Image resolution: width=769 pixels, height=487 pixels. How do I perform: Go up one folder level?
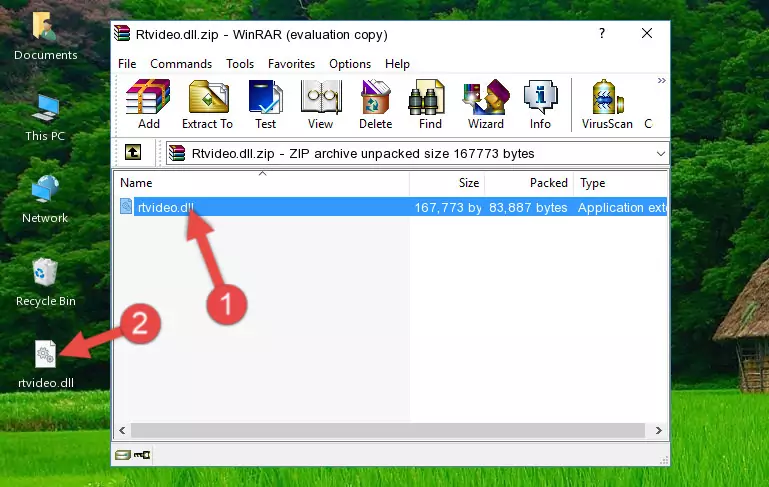point(133,153)
